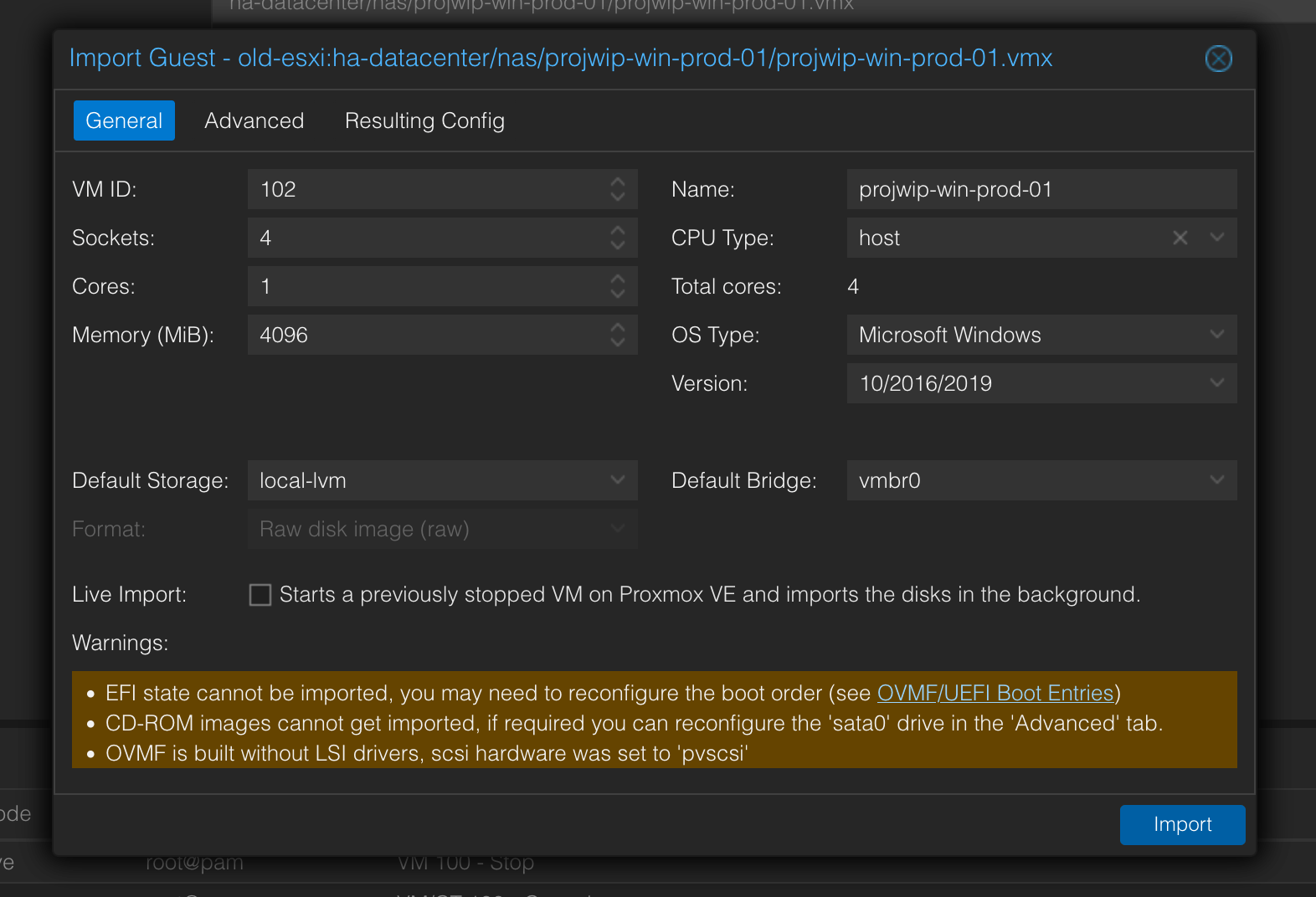Expand the CPU Type dropdown
Image resolution: width=1316 pixels, height=897 pixels.
pos(1217,238)
